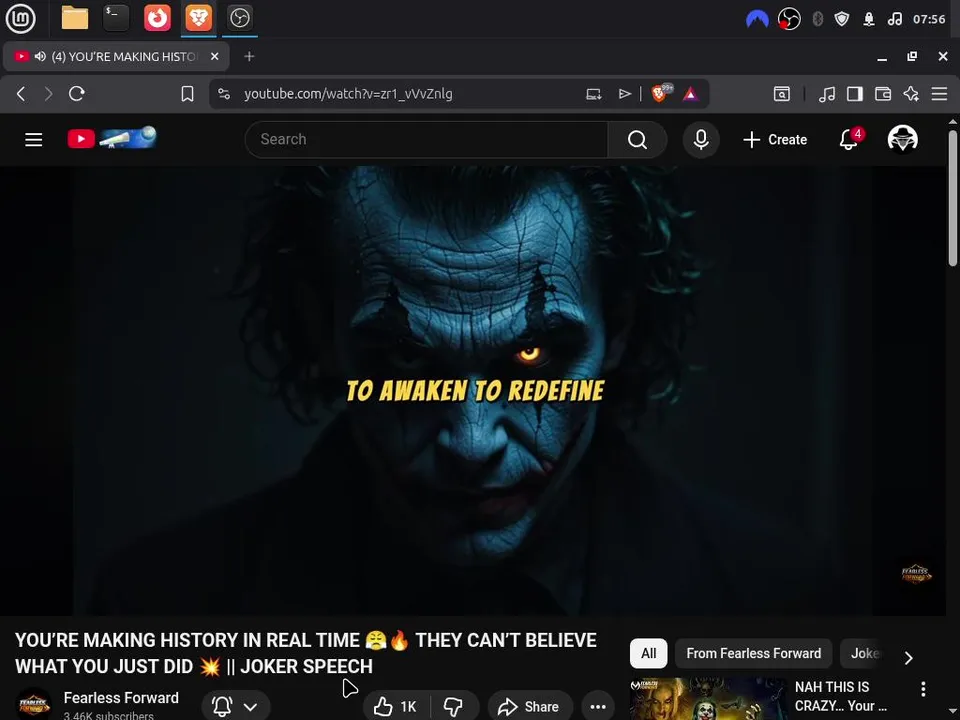Open the Fearless Forward channel name link

click(121, 698)
